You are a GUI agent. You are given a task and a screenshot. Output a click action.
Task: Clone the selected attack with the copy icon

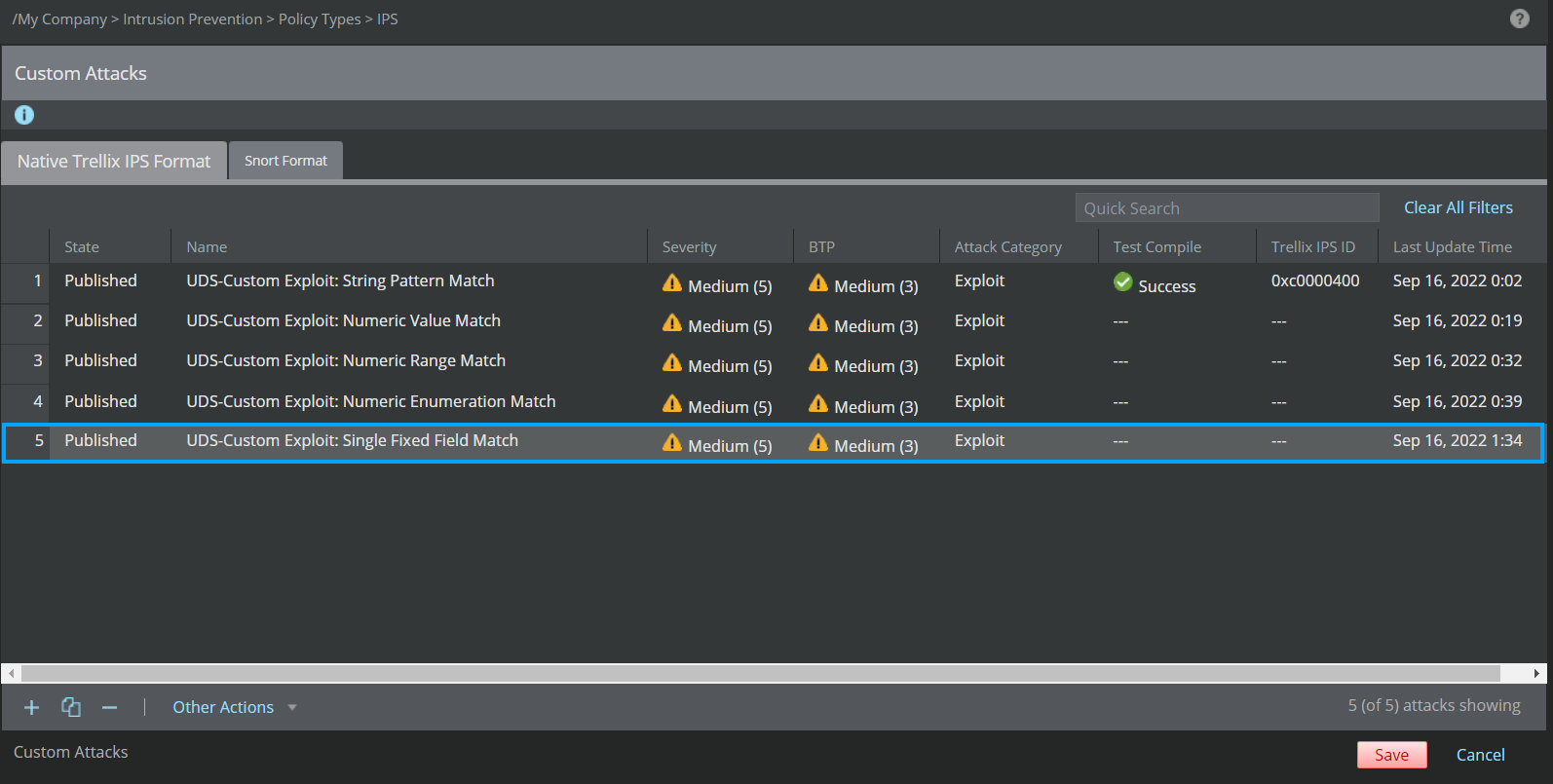click(71, 707)
